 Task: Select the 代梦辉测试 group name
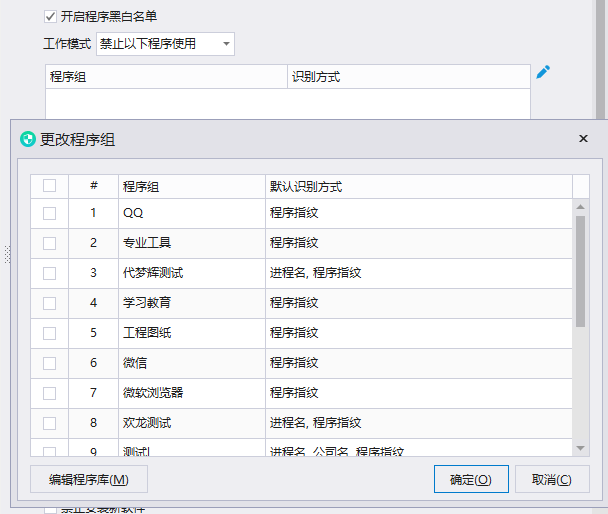(153, 273)
